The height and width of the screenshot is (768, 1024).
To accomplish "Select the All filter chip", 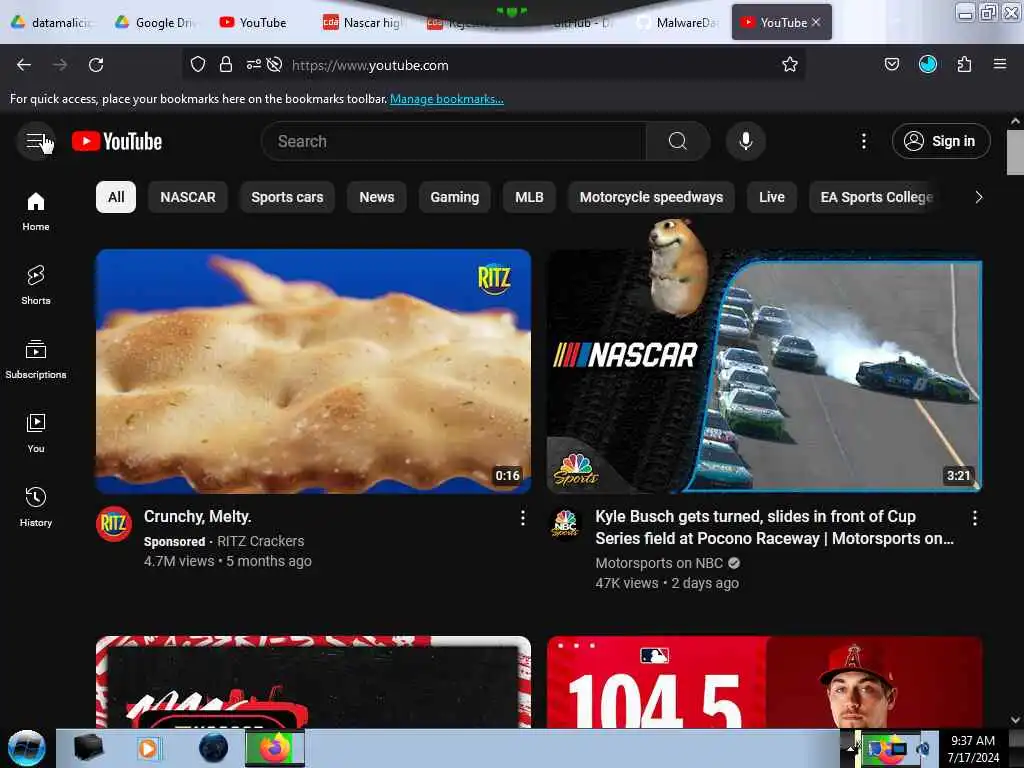I will click(116, 197).
